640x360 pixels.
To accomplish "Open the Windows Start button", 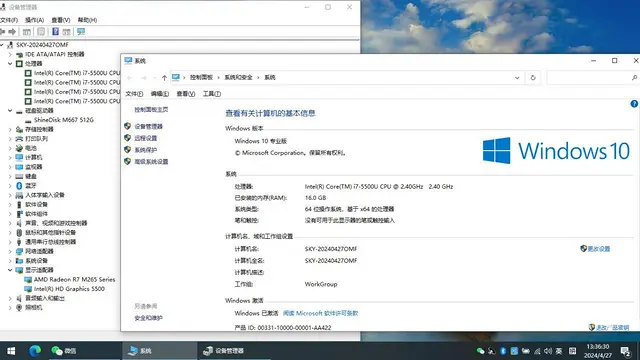I will point(11,351).
